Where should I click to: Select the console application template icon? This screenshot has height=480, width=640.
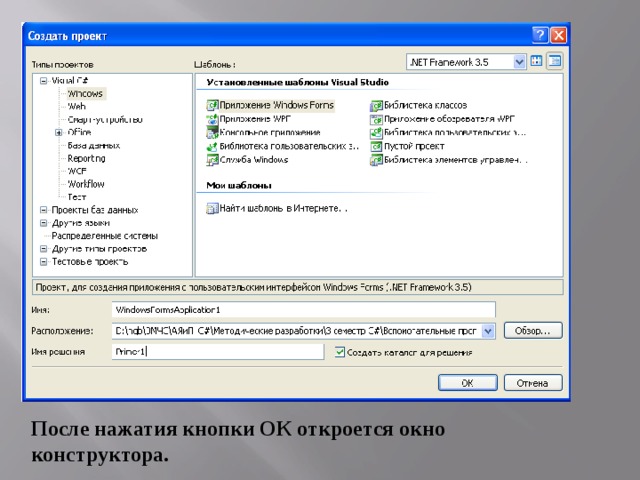[212, 132]
